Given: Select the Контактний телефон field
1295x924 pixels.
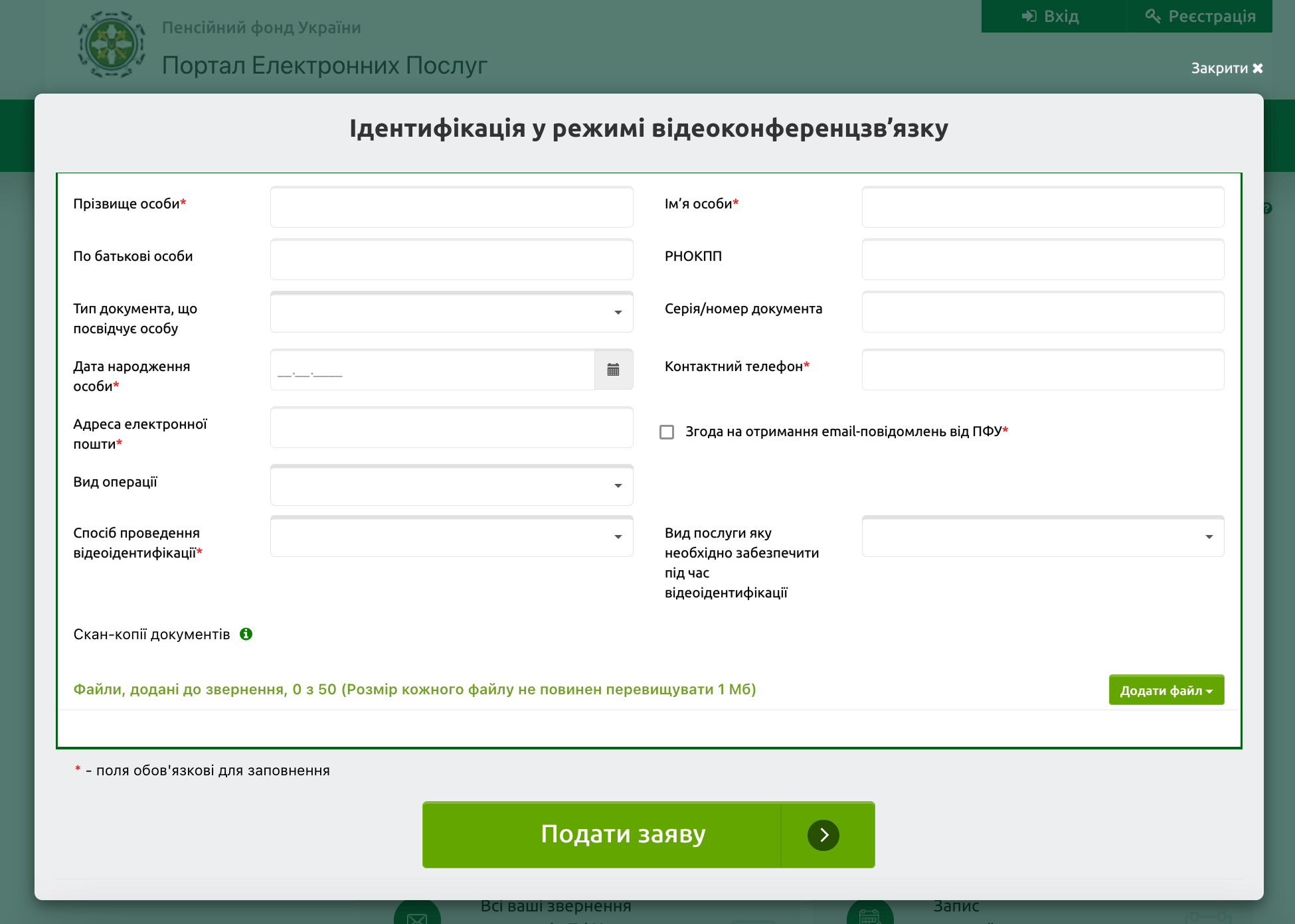Looking at the screenshot, I should (1043, 370).
